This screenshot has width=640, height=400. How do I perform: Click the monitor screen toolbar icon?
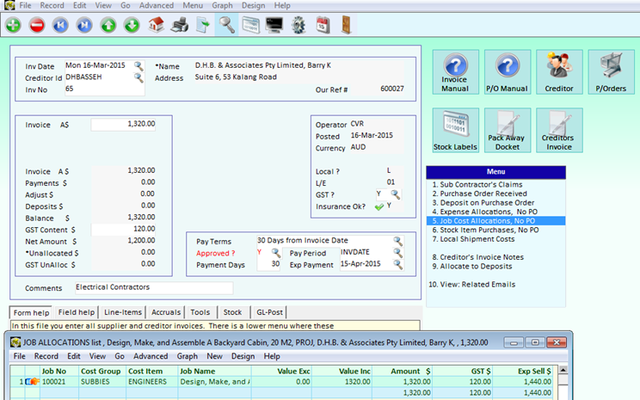click(x=274, y=25)
